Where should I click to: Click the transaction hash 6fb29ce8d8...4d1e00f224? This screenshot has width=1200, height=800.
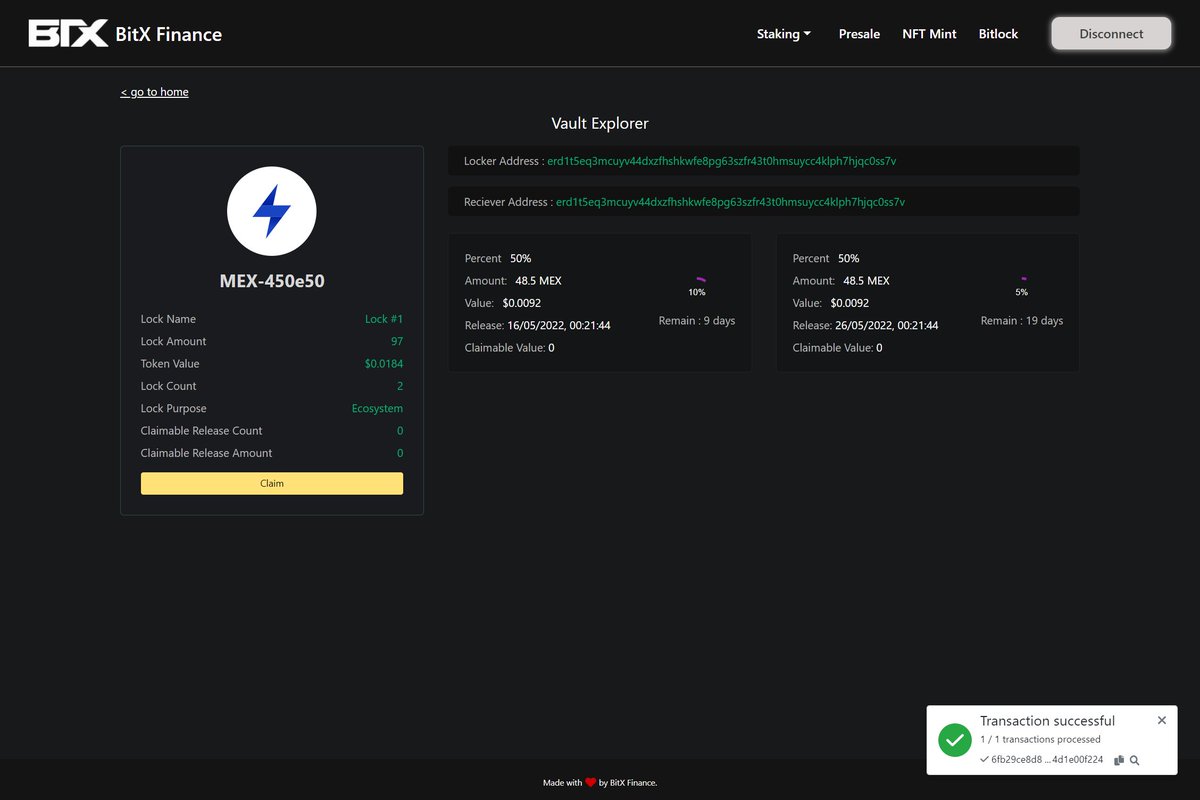pyautogui.click(x=1047, y=760)
